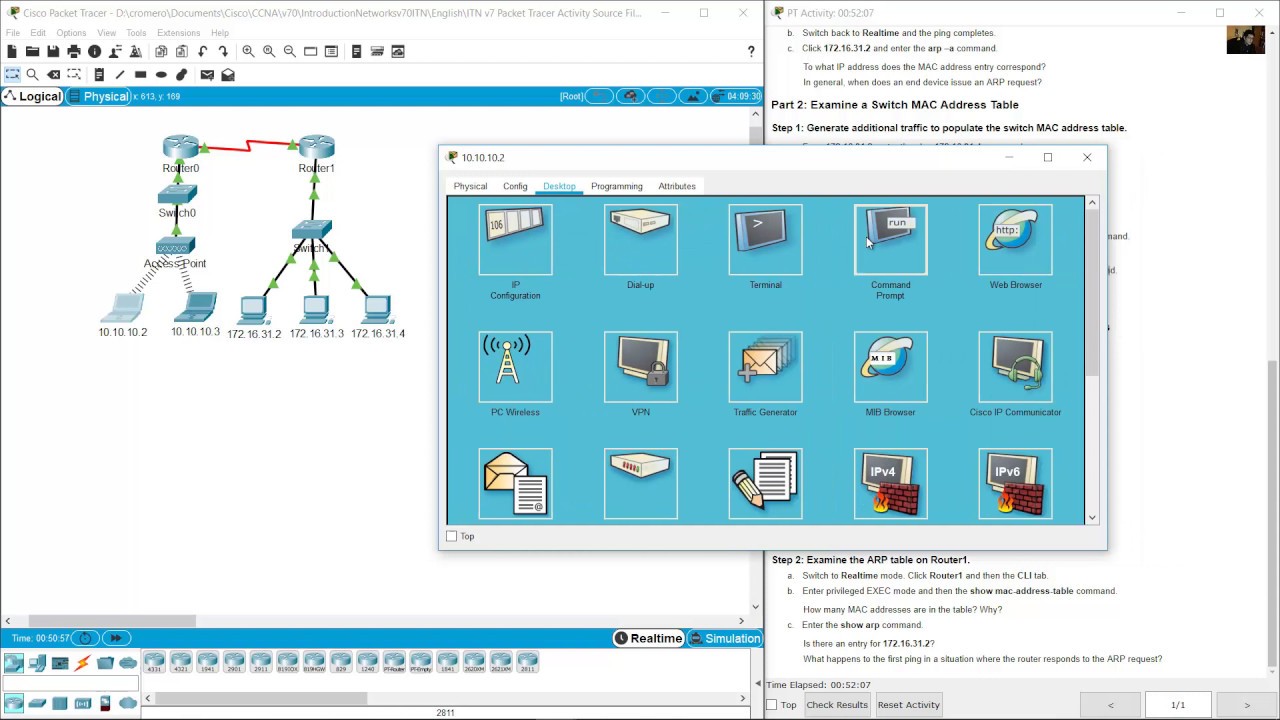Image resolution: width=1280 pixels, height=720 pixels.
Task: Click the Print toolbar icon
Action: (x=73, y=51)
